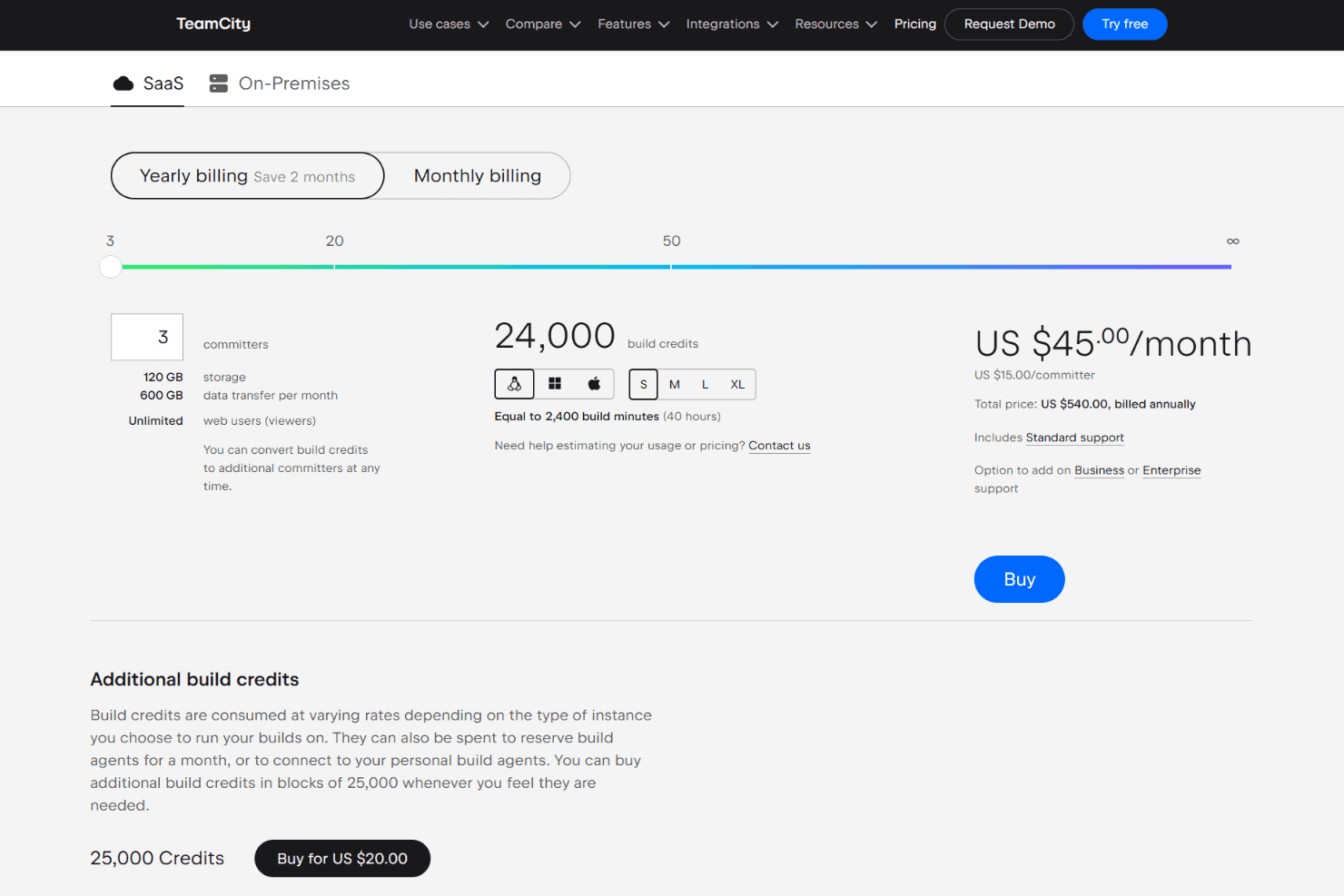Image resolution: width=1344 pixels, height=896 pixels.
Task: Open the Contact us link
Action: click(779, 446)
